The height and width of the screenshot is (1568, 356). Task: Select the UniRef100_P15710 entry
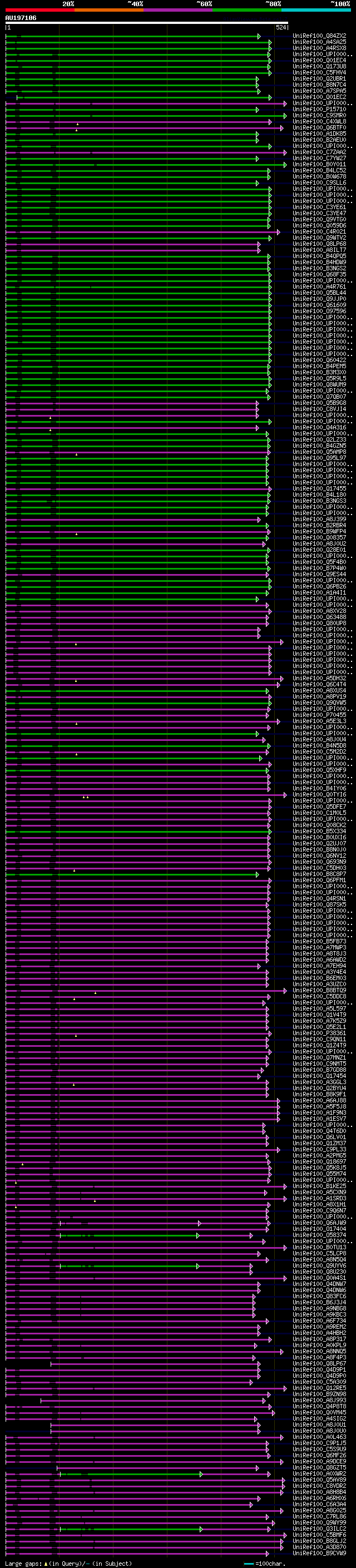pyautogui.click(x=319, y=110)
